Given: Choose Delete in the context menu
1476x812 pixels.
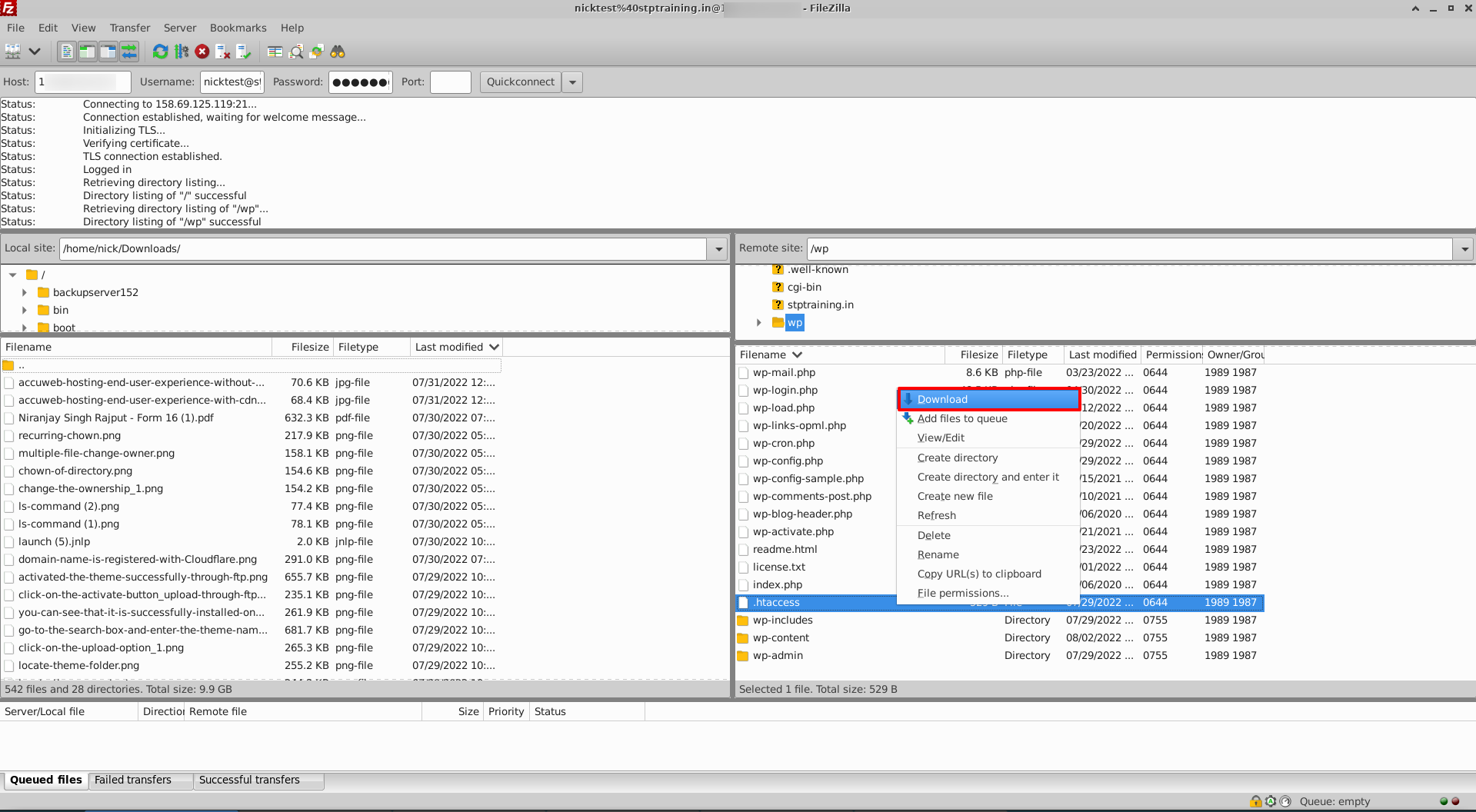Looking at the screenshot, I should point(989,535).
